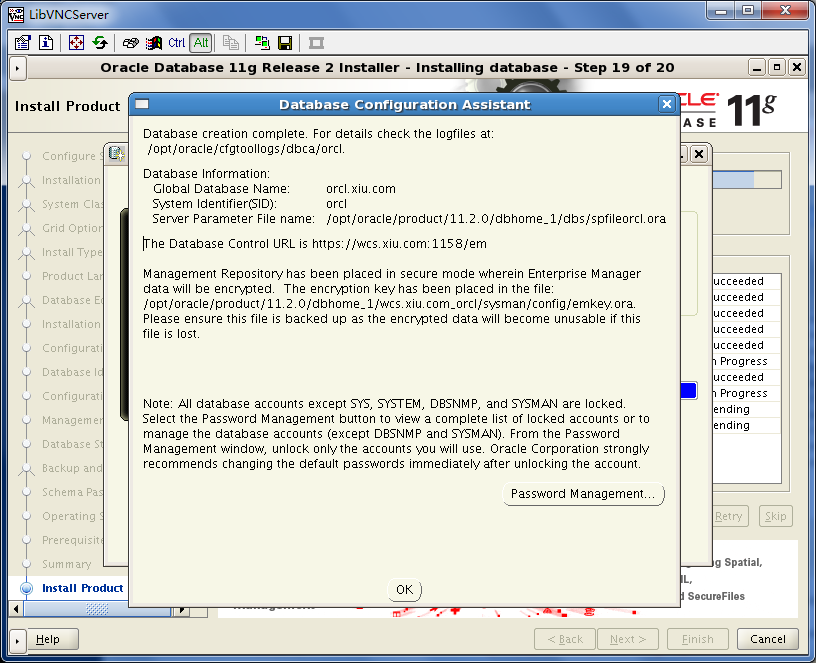Image resolution: width=816 pixels, height=663 pixels.
Task: Select the Install Product step
Action: click(82, 588)
